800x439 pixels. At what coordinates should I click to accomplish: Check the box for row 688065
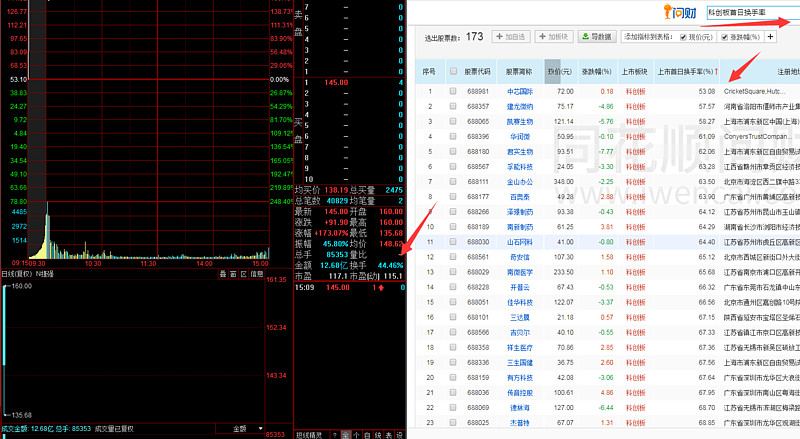point(453,121)
